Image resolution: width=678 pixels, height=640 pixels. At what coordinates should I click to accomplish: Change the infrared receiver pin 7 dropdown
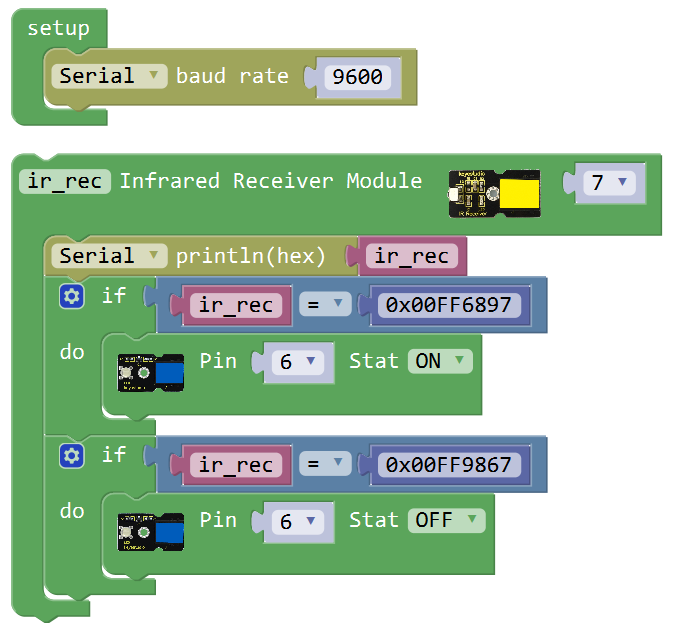pos(609,183)
